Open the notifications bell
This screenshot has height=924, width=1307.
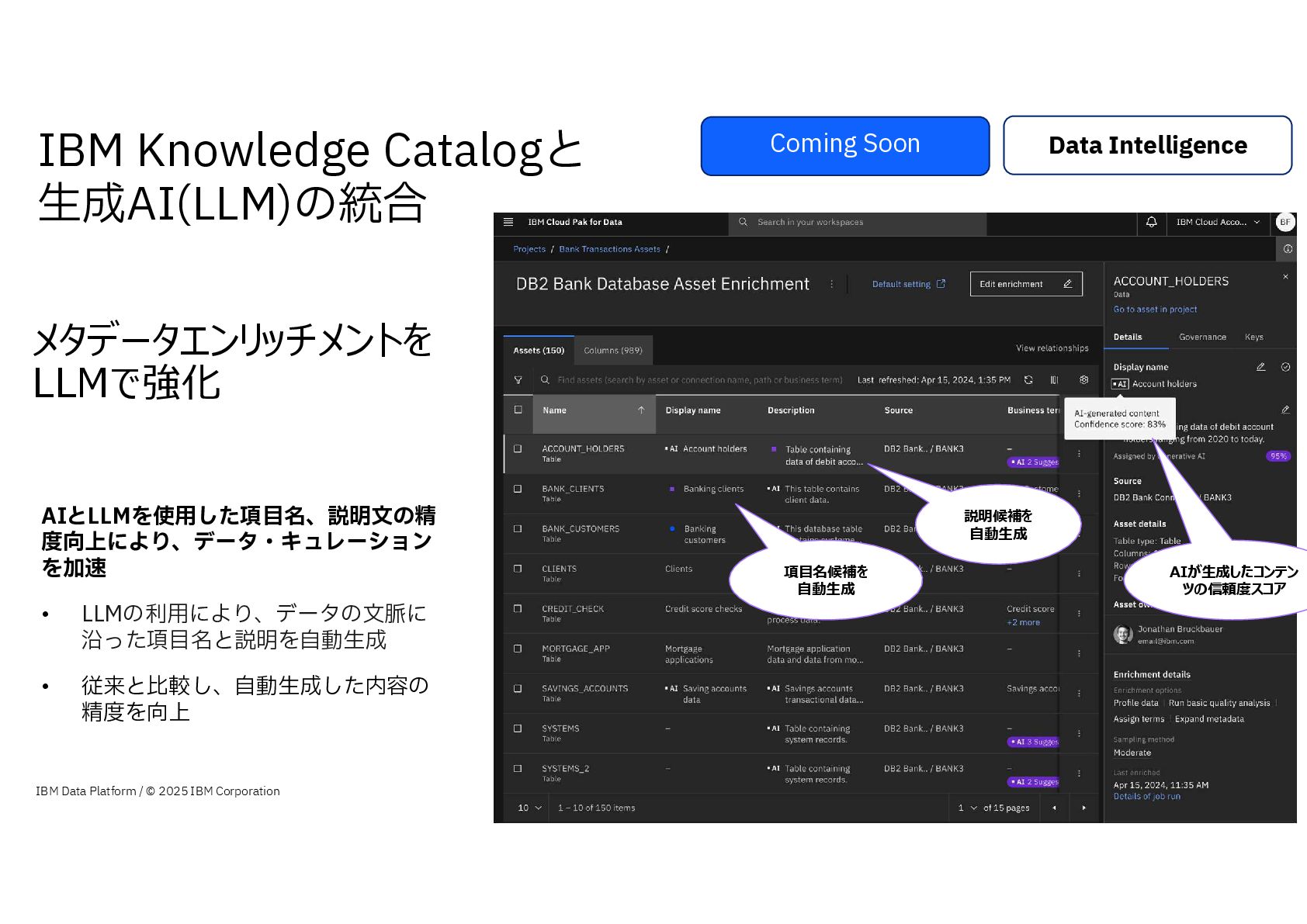1152,222
